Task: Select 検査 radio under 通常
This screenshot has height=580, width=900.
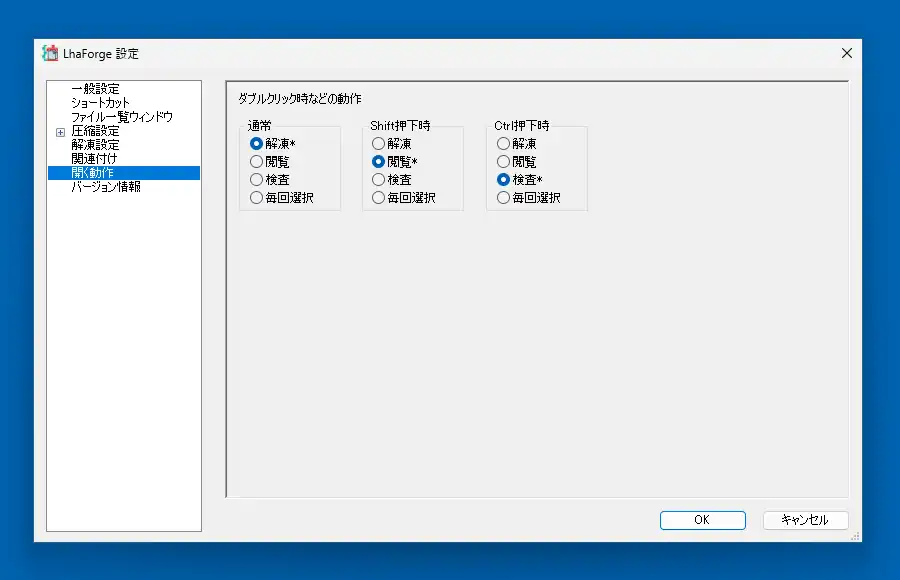Action: coord(270,180)
